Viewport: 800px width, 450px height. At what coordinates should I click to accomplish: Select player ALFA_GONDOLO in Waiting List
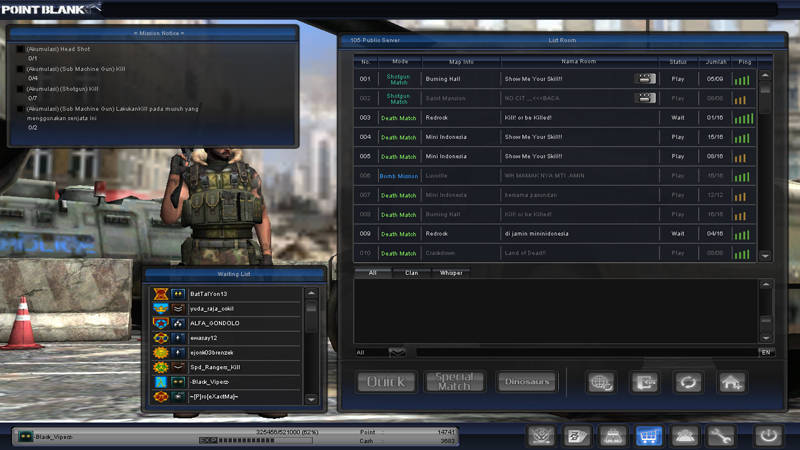[226, 323]
